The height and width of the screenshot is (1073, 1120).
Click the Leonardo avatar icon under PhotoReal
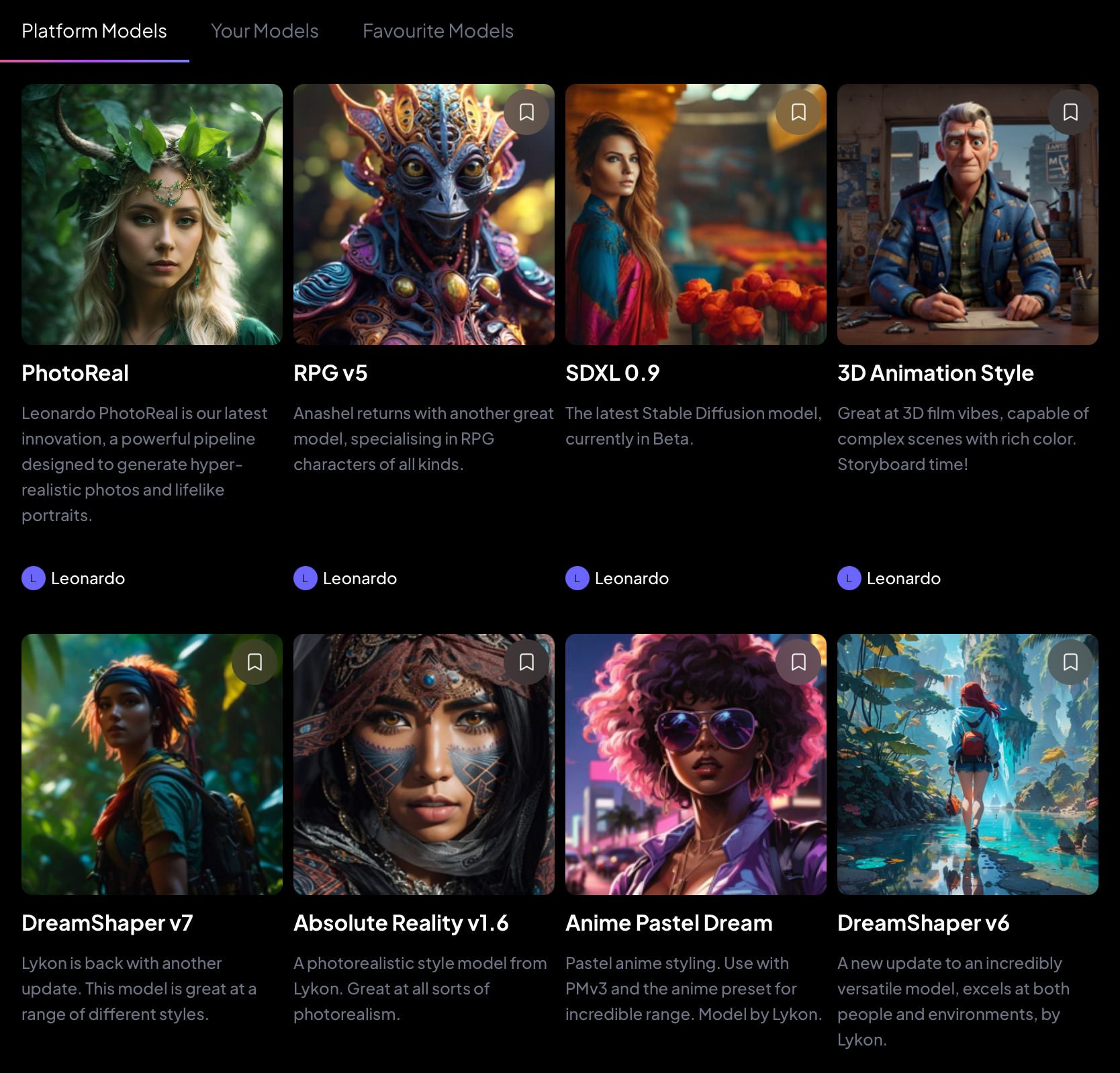pos(33,578)
